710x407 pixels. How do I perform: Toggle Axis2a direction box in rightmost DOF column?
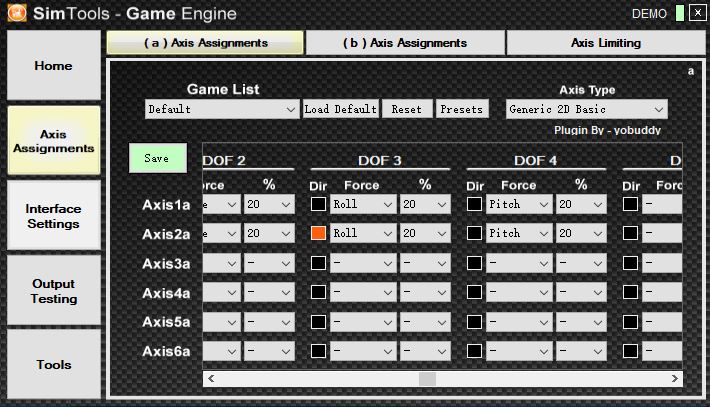click(630, 233)
